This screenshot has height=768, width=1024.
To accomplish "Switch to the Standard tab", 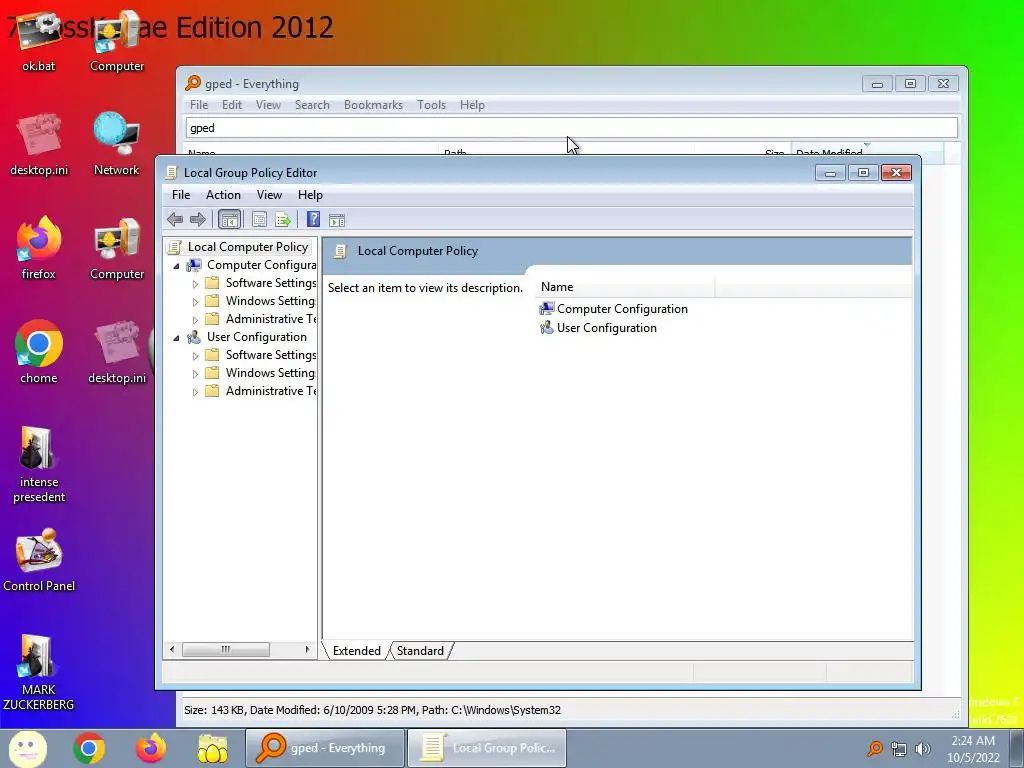I will tap(420, 650).
